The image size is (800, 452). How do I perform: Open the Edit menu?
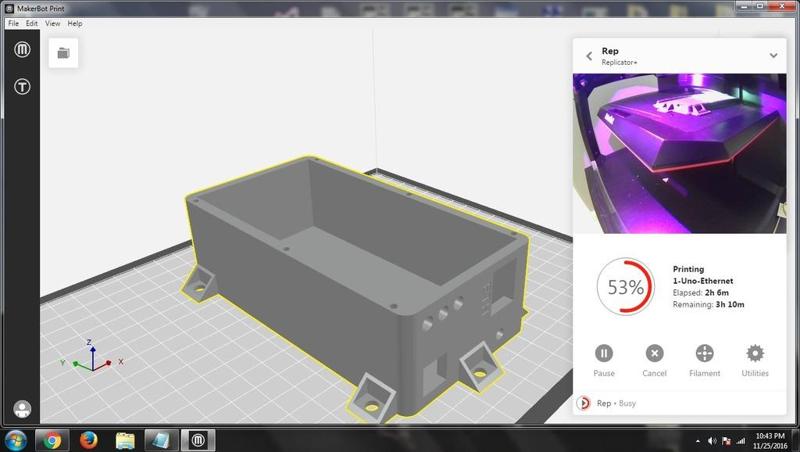coord(32,23)
